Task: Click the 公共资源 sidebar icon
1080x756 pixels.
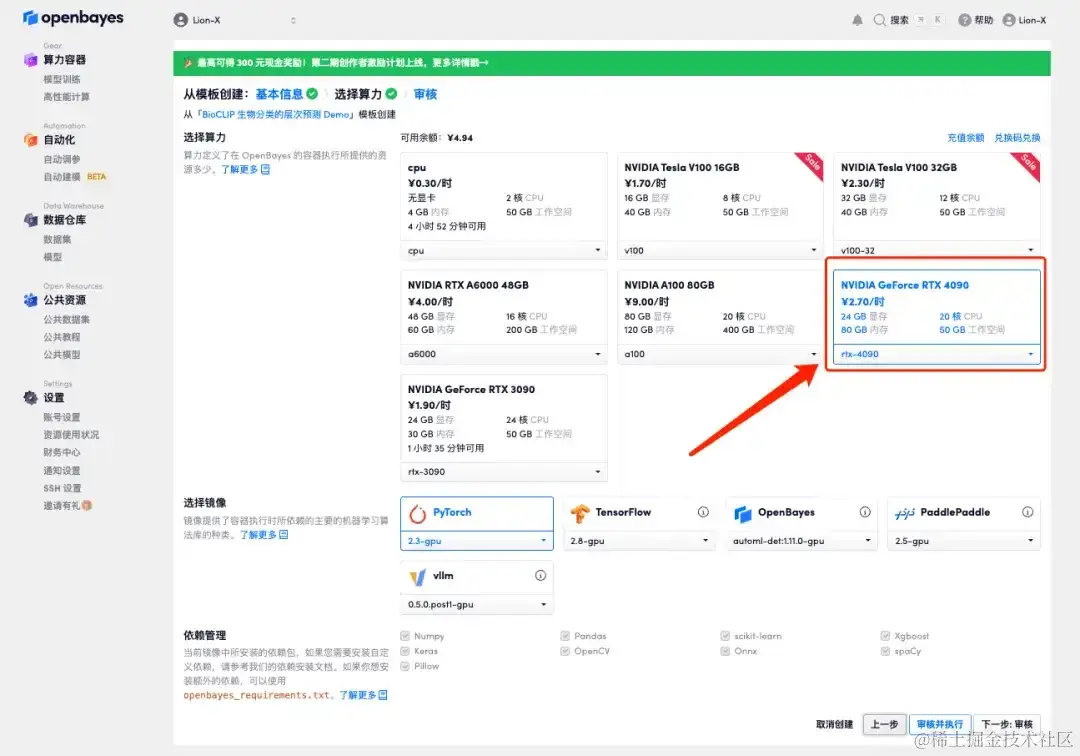Action: point(30,300)
